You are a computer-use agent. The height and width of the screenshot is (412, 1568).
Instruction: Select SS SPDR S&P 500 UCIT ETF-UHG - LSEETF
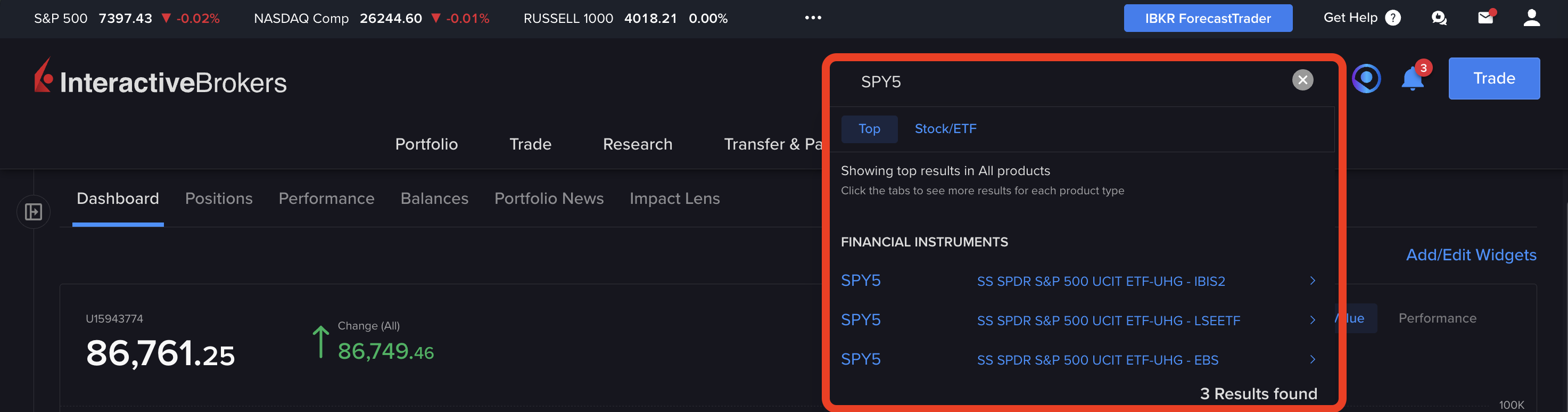click(1108, 321)
